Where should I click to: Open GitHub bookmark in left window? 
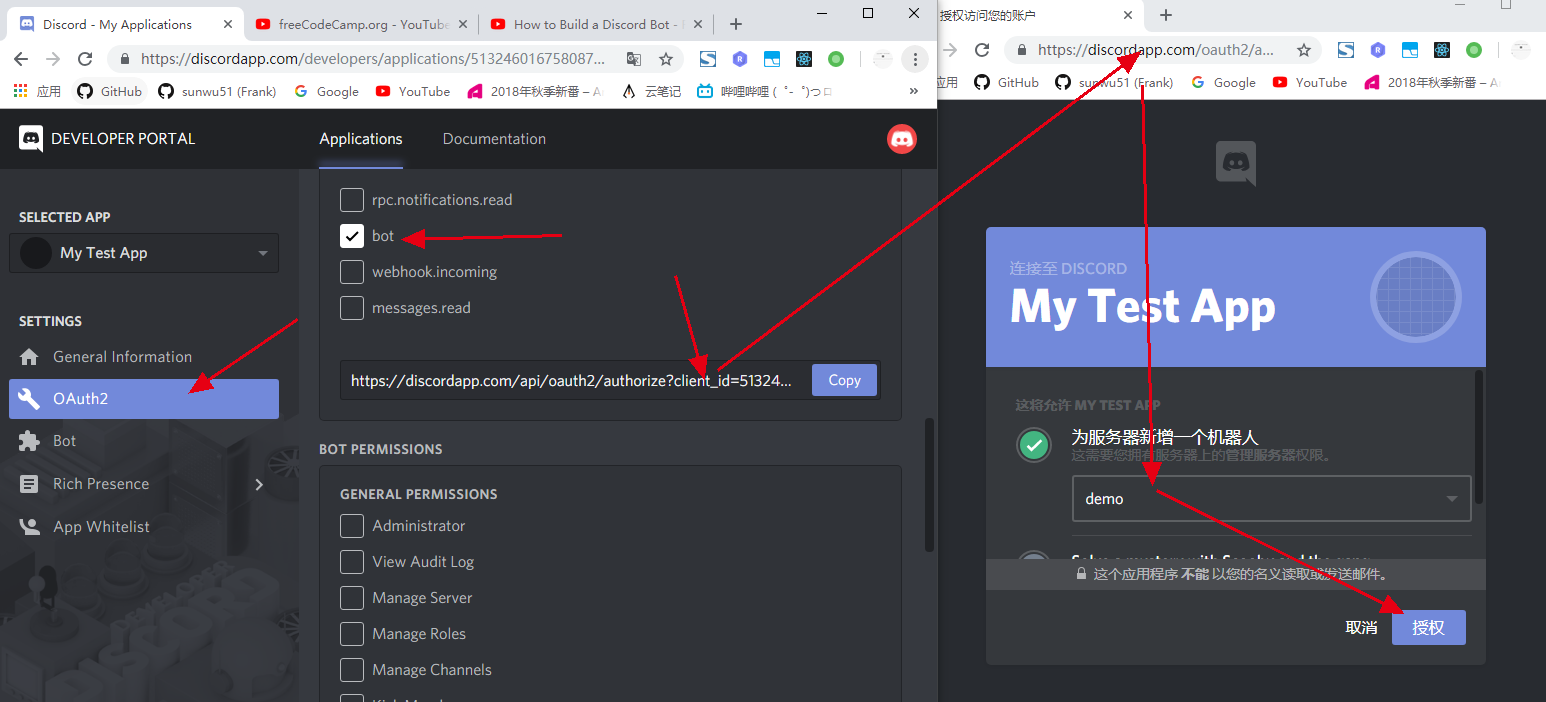pyautogui.click(x=111, y=91)
